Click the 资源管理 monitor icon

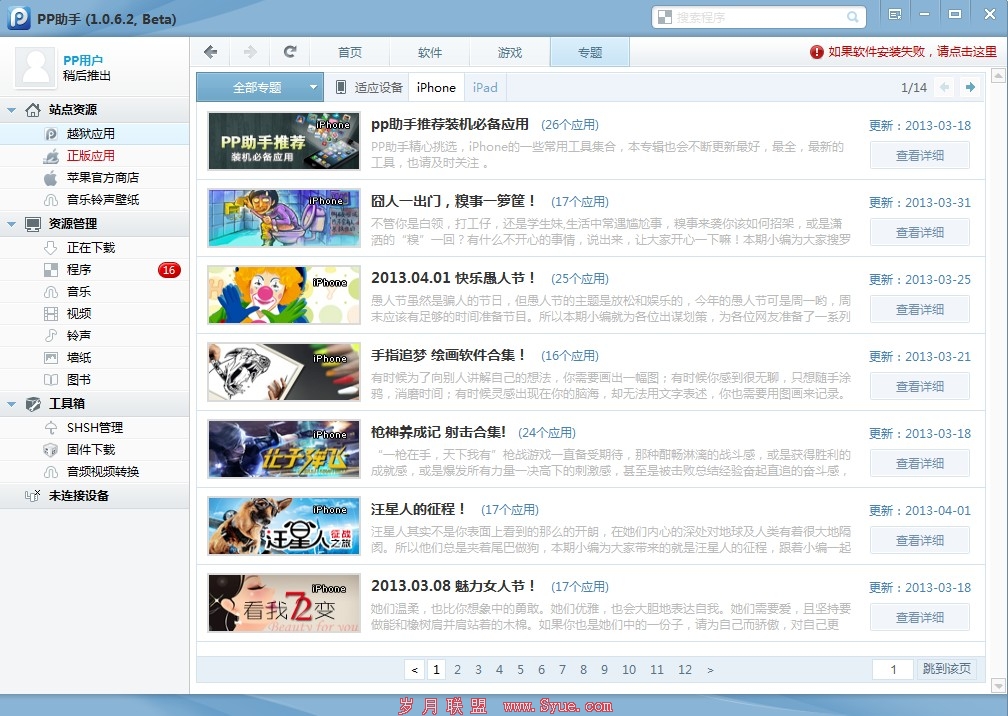[x=33, y=224]
